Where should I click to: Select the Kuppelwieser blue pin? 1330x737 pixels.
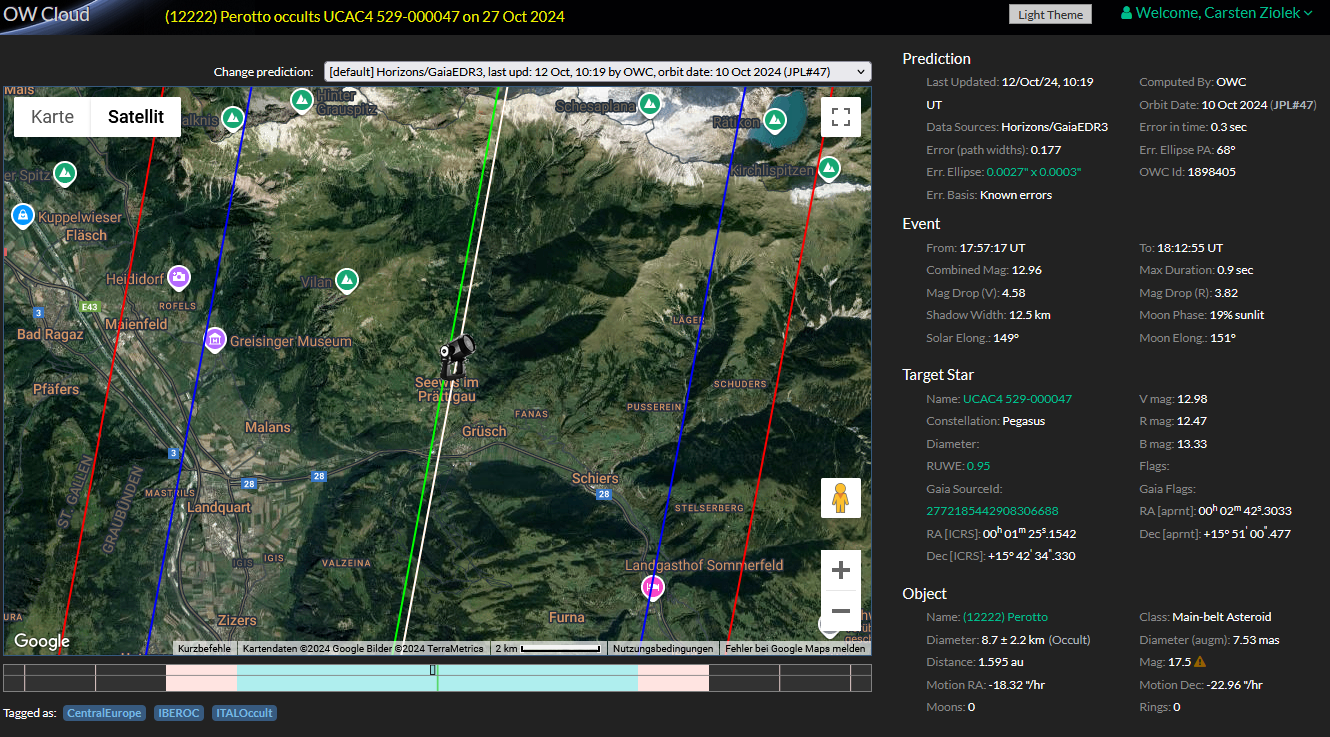[21, 214]
